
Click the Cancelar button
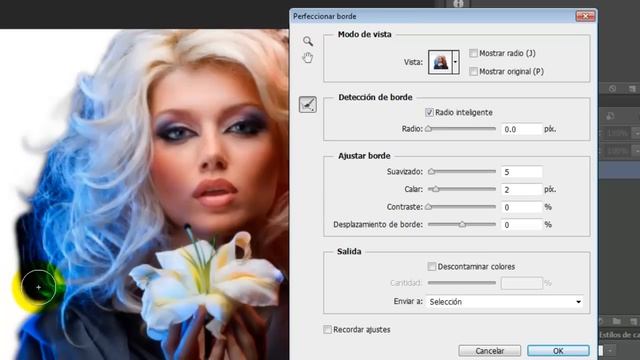point(489,351)
